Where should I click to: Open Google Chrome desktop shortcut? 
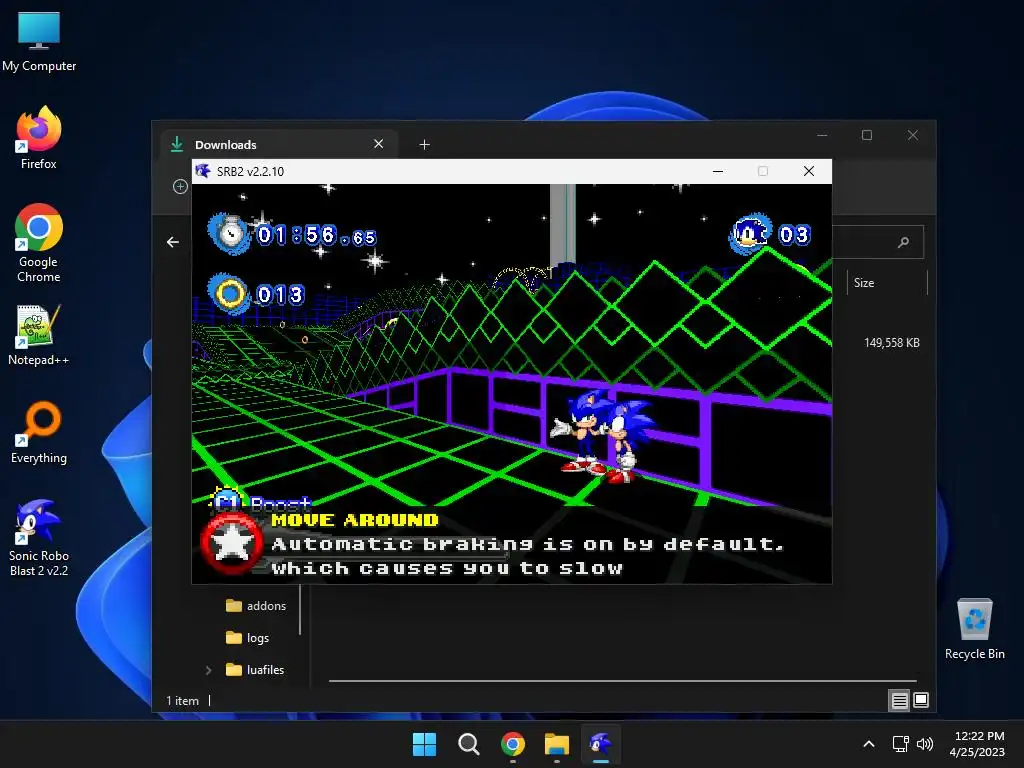[39, 243]
